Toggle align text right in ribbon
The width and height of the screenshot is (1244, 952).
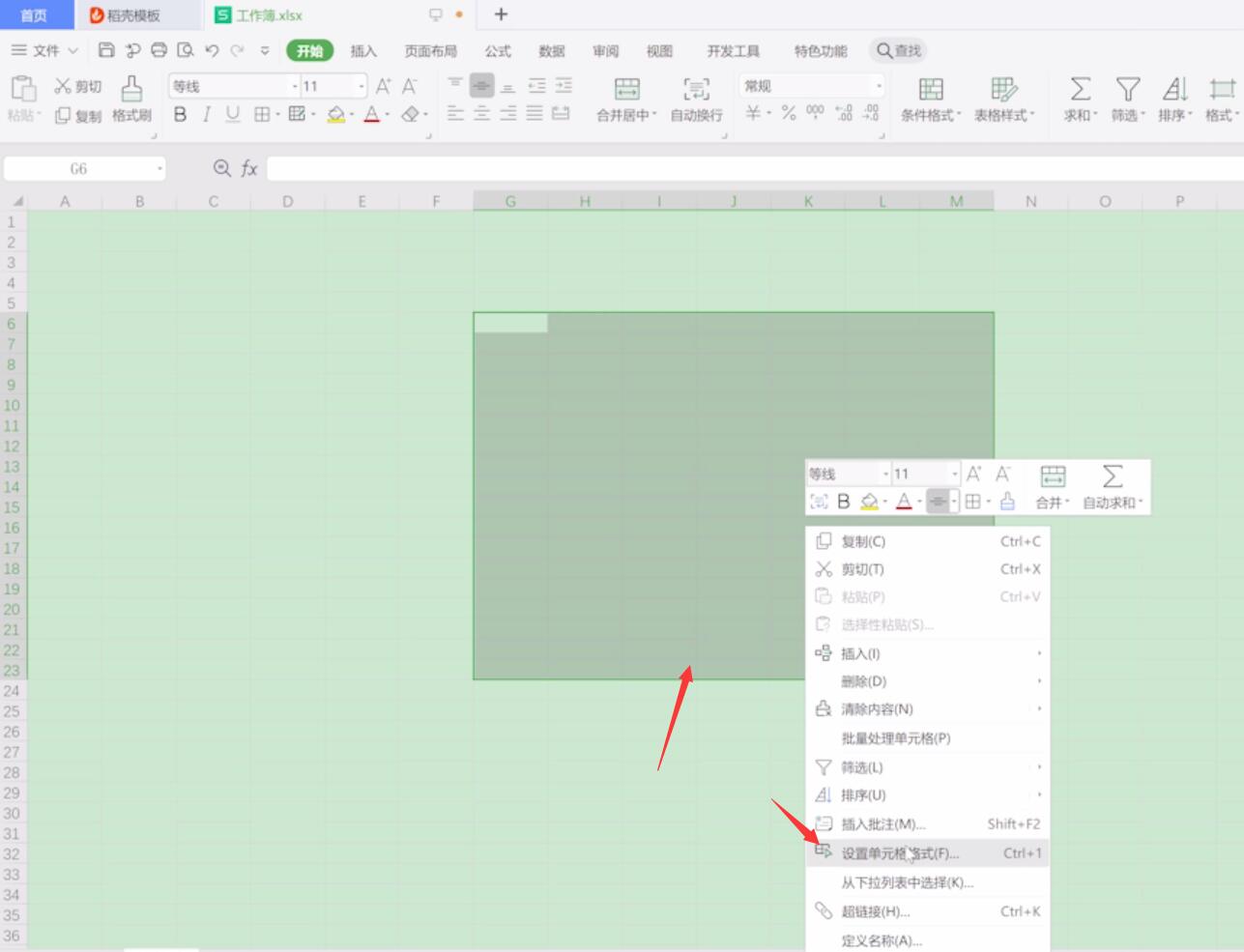508,113
